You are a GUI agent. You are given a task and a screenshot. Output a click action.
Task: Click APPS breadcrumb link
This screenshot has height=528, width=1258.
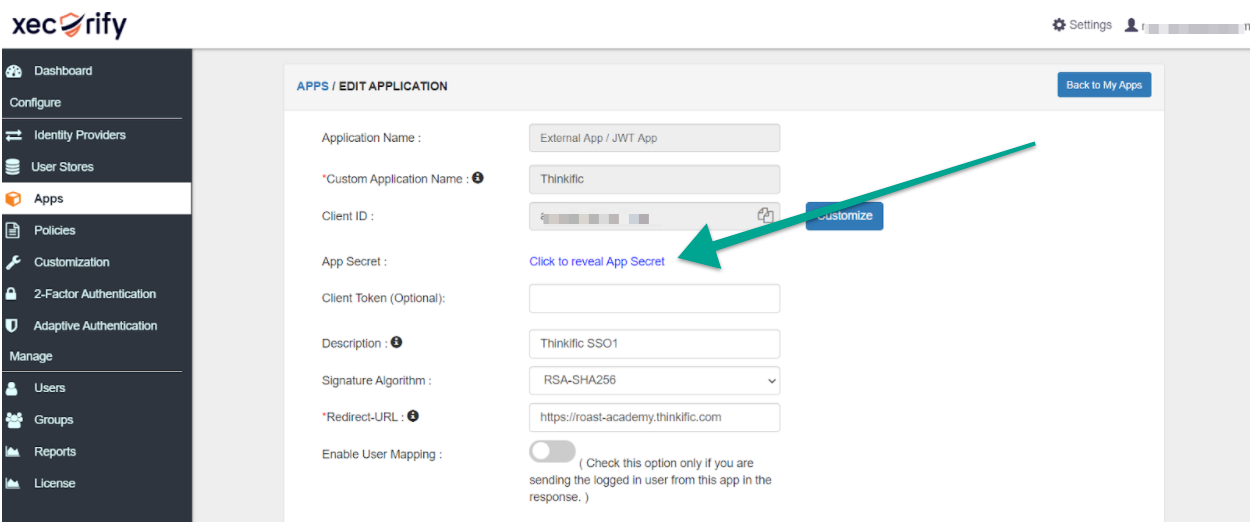(x=313, y=86)
